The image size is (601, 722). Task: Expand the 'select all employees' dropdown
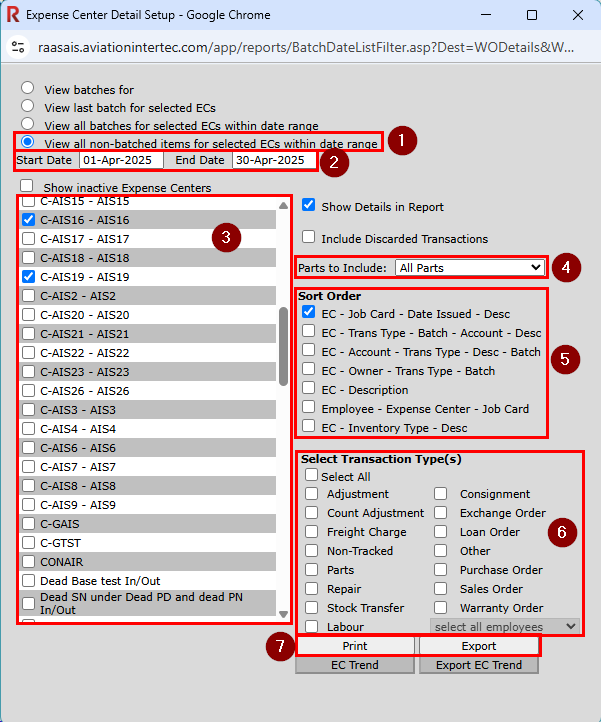click(505, 627)
